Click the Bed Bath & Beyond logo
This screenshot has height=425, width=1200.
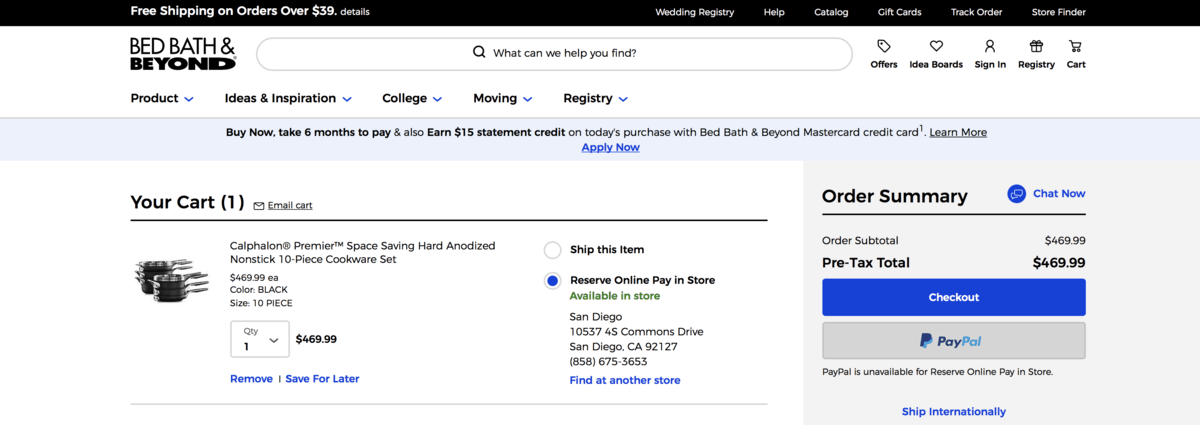pyautogui.click(x=183, y=54)
